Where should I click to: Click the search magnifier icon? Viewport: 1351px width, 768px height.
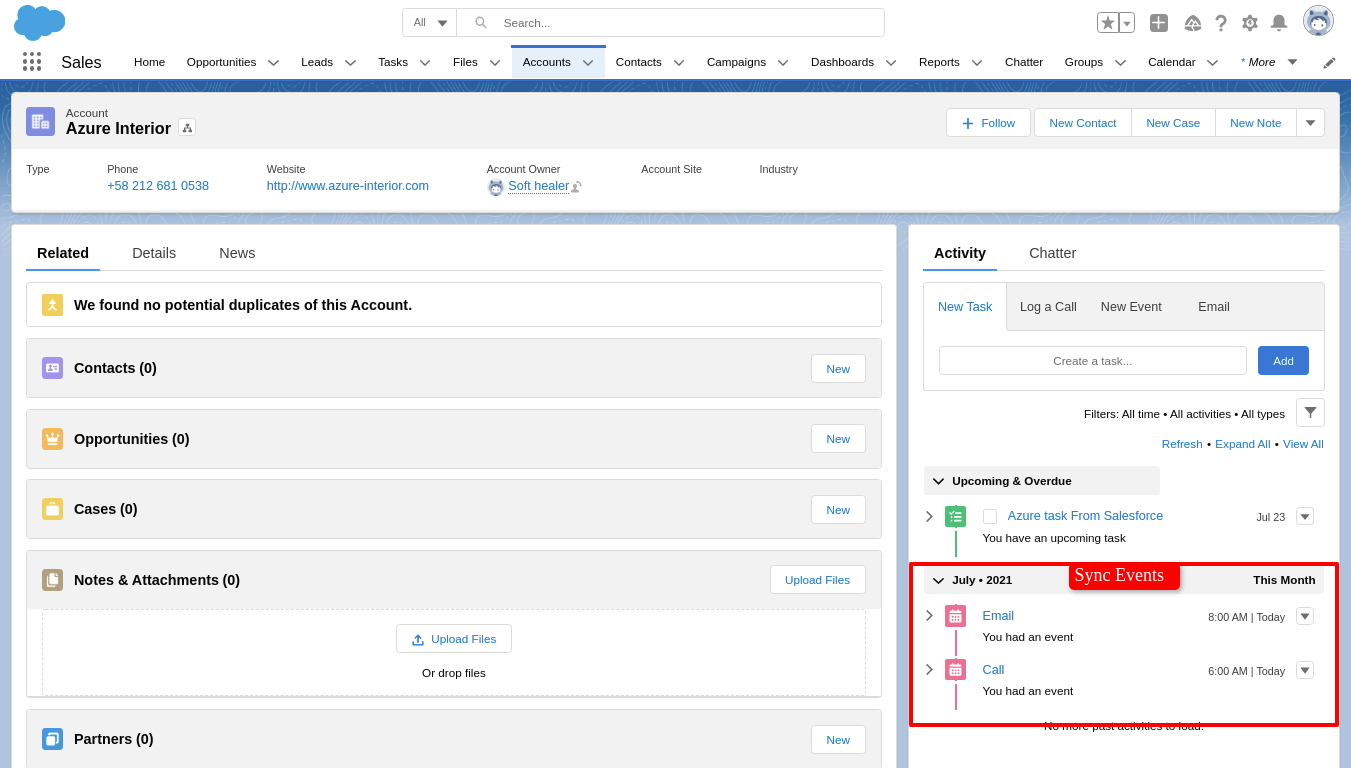(x=481, y=23)
